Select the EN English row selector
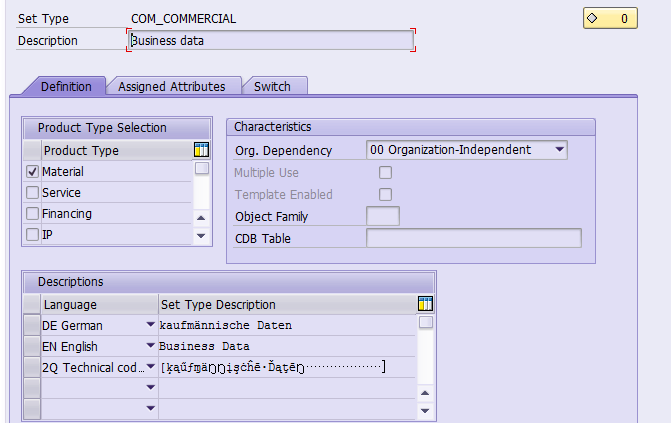Viewport: 671px width, 423px height. (x=32, y=346)
